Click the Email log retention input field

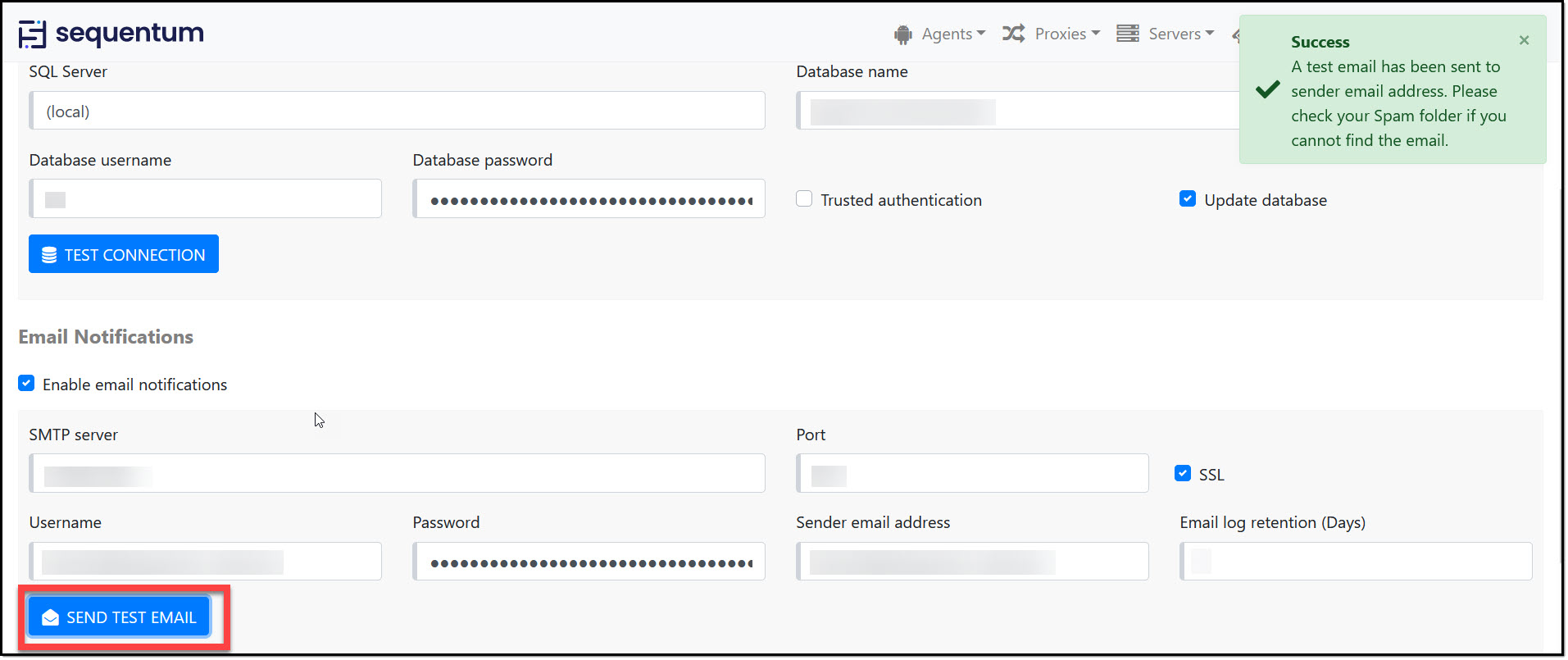point(1355,561)
